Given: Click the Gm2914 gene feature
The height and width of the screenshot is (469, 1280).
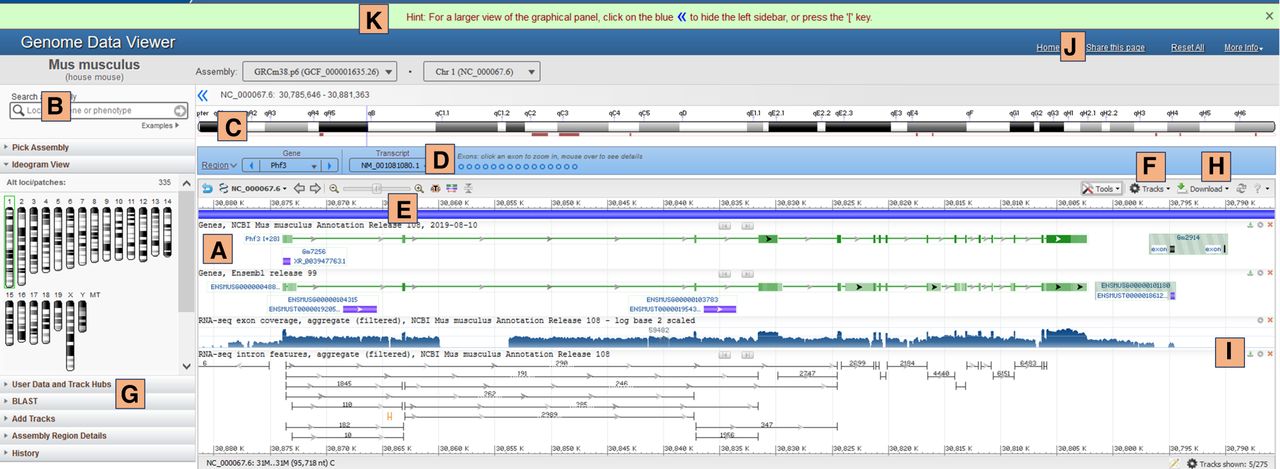Looking at the screenshot, I should pos(1188,244).
